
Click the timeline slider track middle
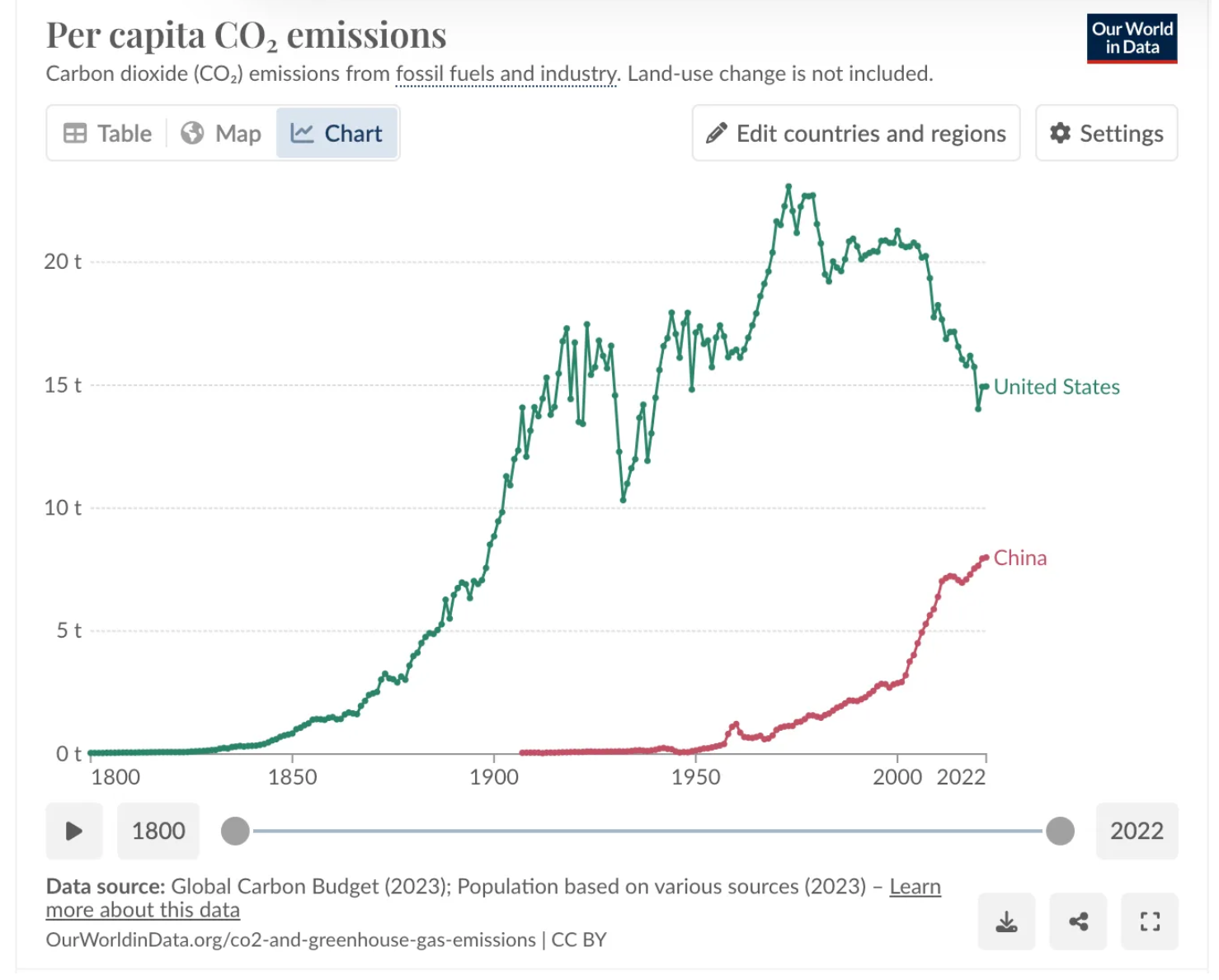click(x=647, y=832)
